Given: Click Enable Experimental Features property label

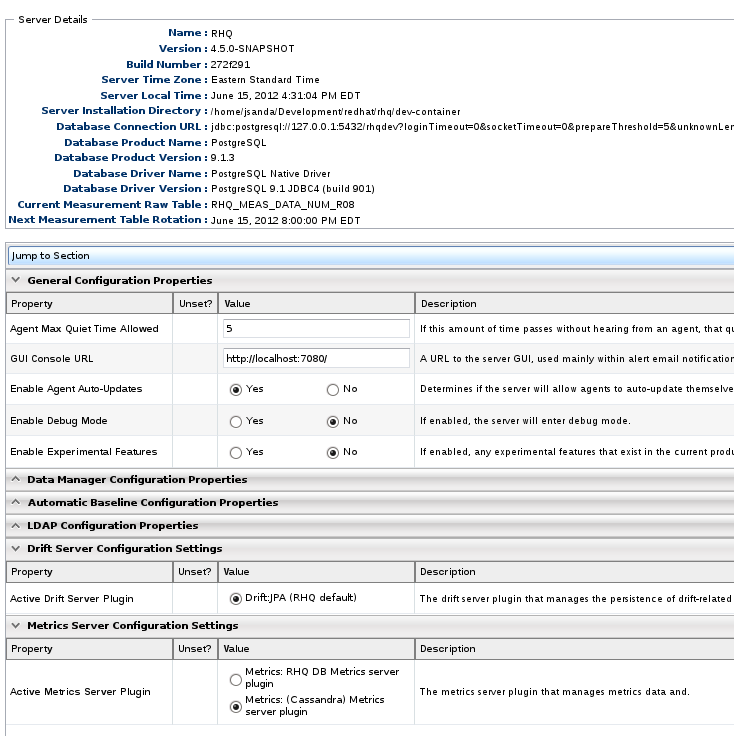Looking at the screenshot, I should pos(84,452).
